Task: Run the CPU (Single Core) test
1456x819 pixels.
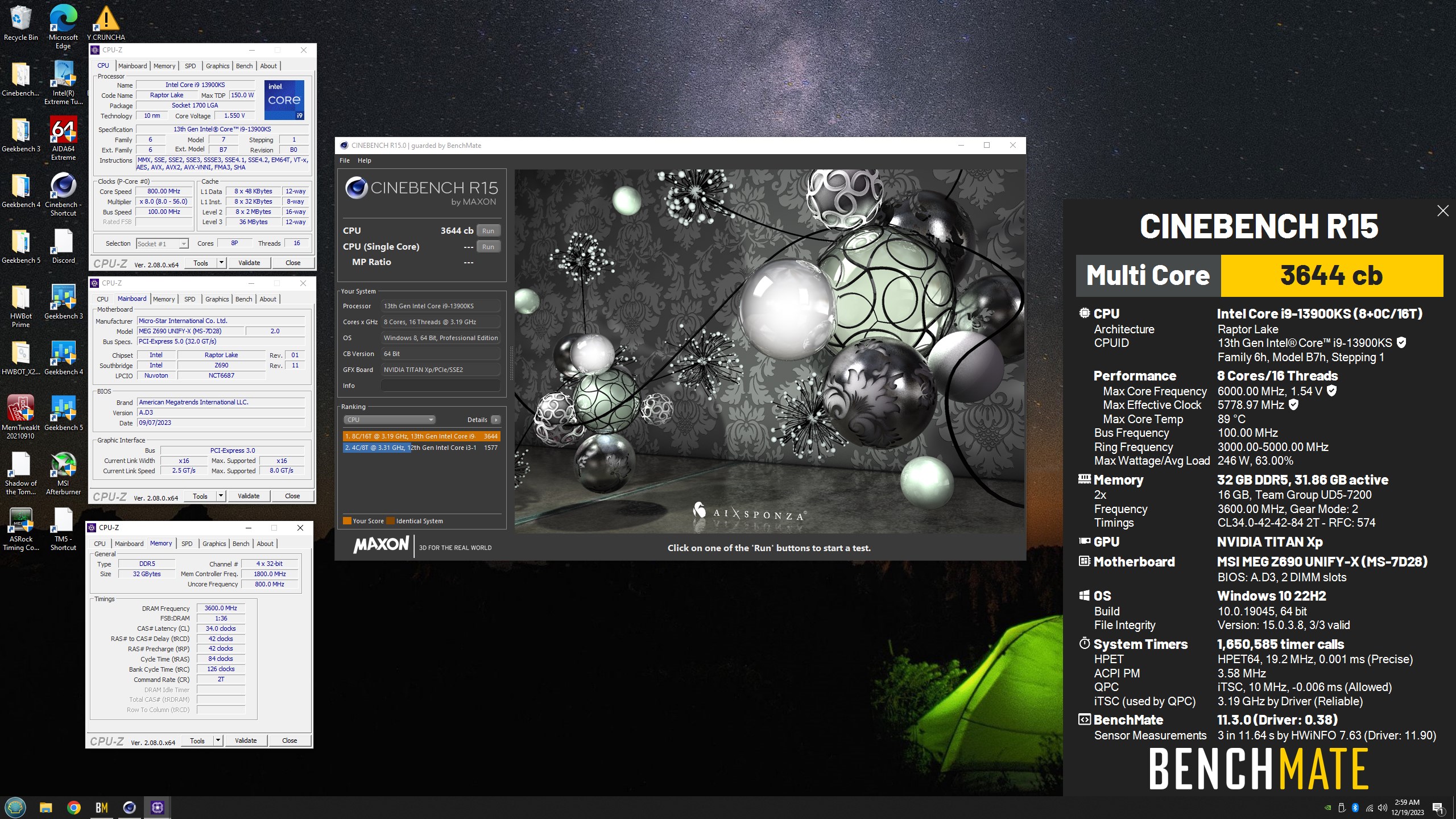Action: [488, 247]
